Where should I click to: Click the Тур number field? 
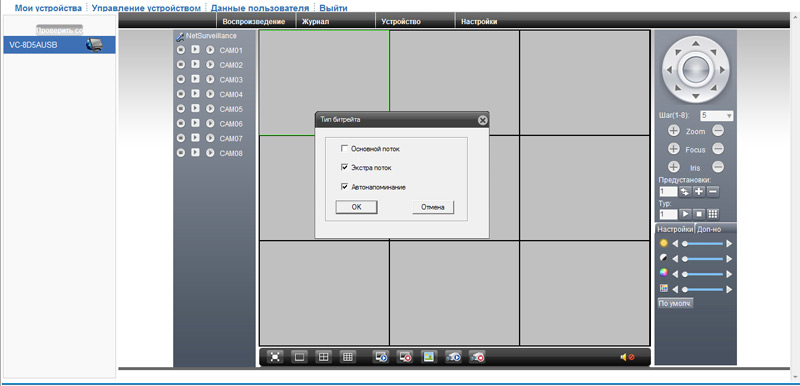[668, 215]
